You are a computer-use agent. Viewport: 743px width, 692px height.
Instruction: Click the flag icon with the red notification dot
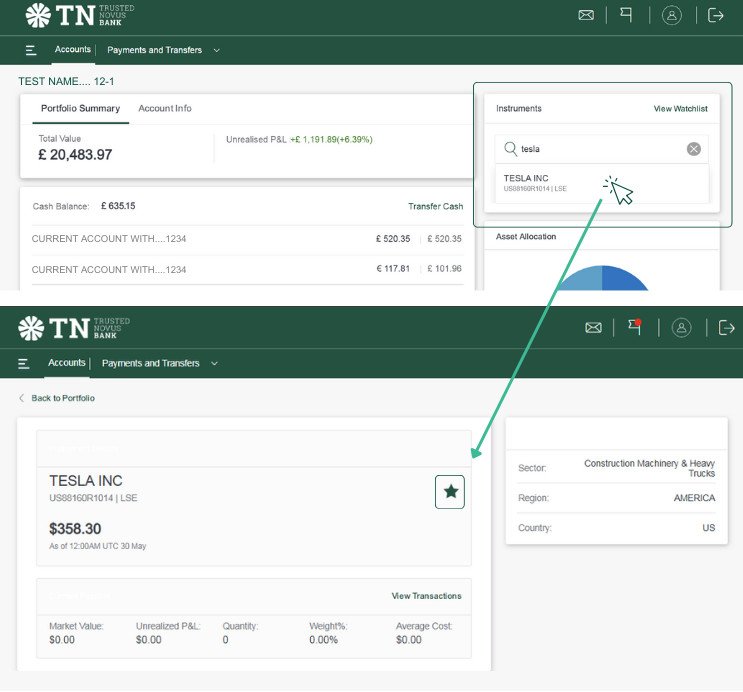pos(633,327)
